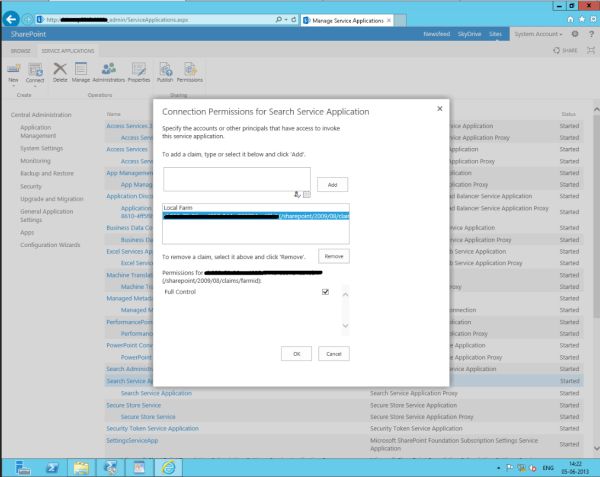The image size is (600, 477).
Task: Click the Remove button in dialog
Action: point(334,256)
